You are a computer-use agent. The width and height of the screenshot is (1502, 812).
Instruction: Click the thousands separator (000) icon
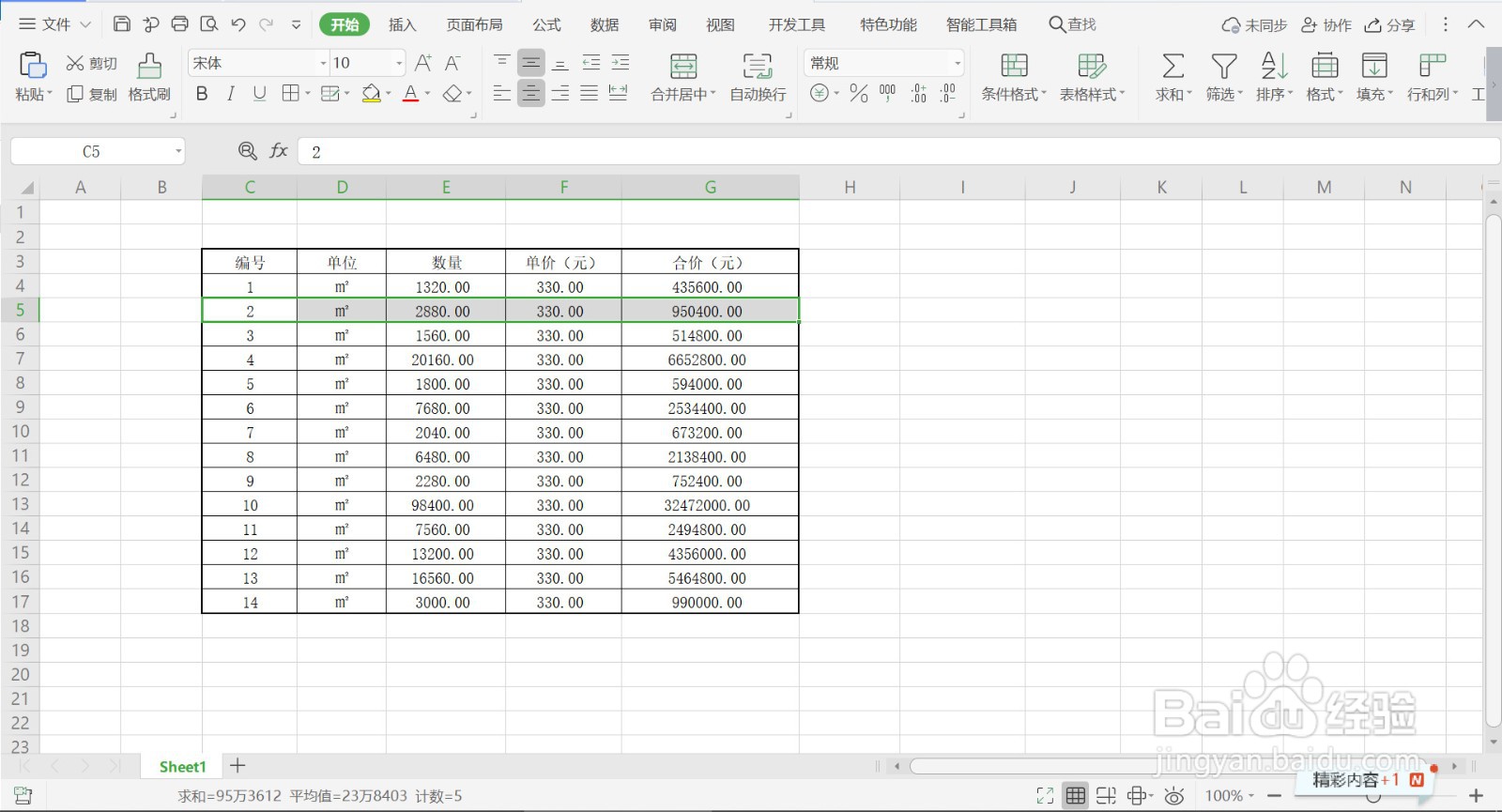(887, 93)
